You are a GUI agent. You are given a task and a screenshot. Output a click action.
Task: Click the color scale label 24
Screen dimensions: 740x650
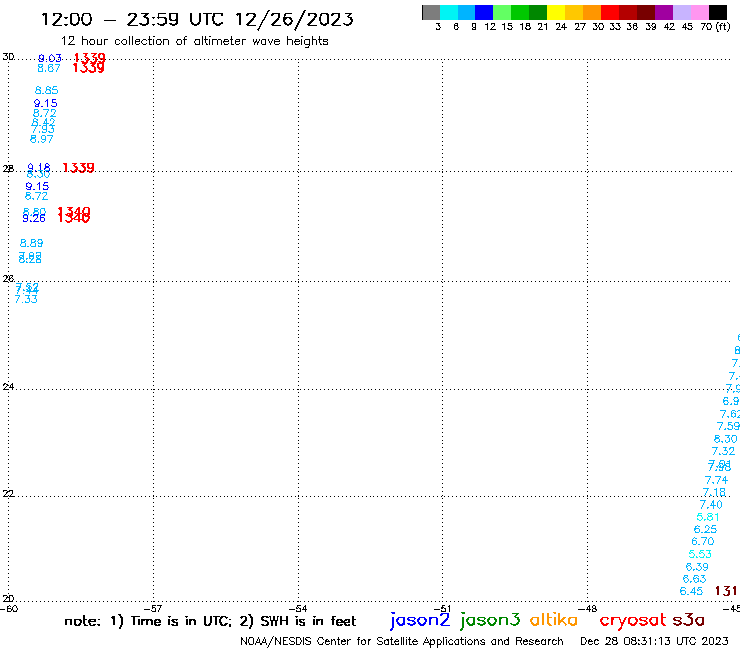[561, 27]
